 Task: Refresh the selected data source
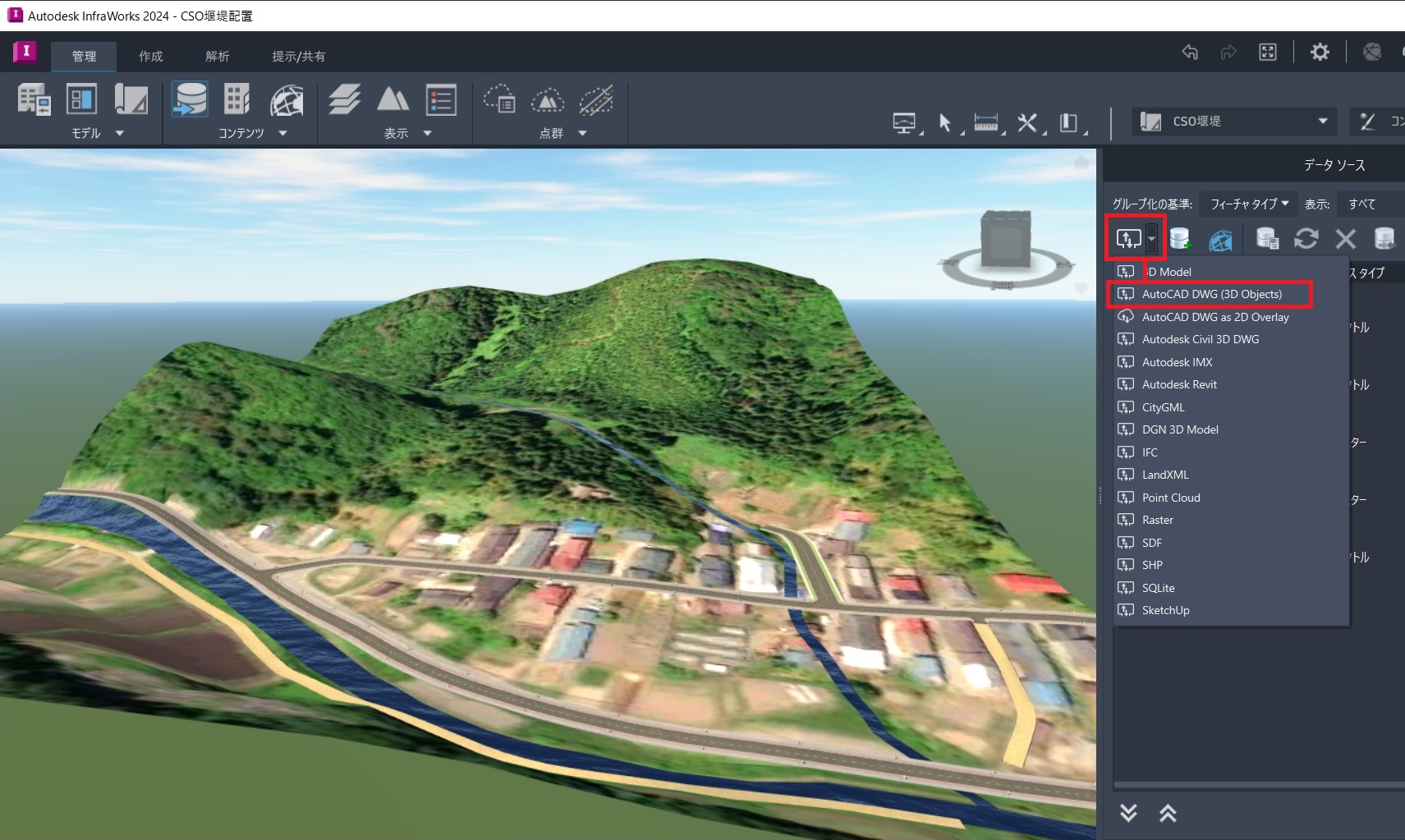pos(1306,239)
